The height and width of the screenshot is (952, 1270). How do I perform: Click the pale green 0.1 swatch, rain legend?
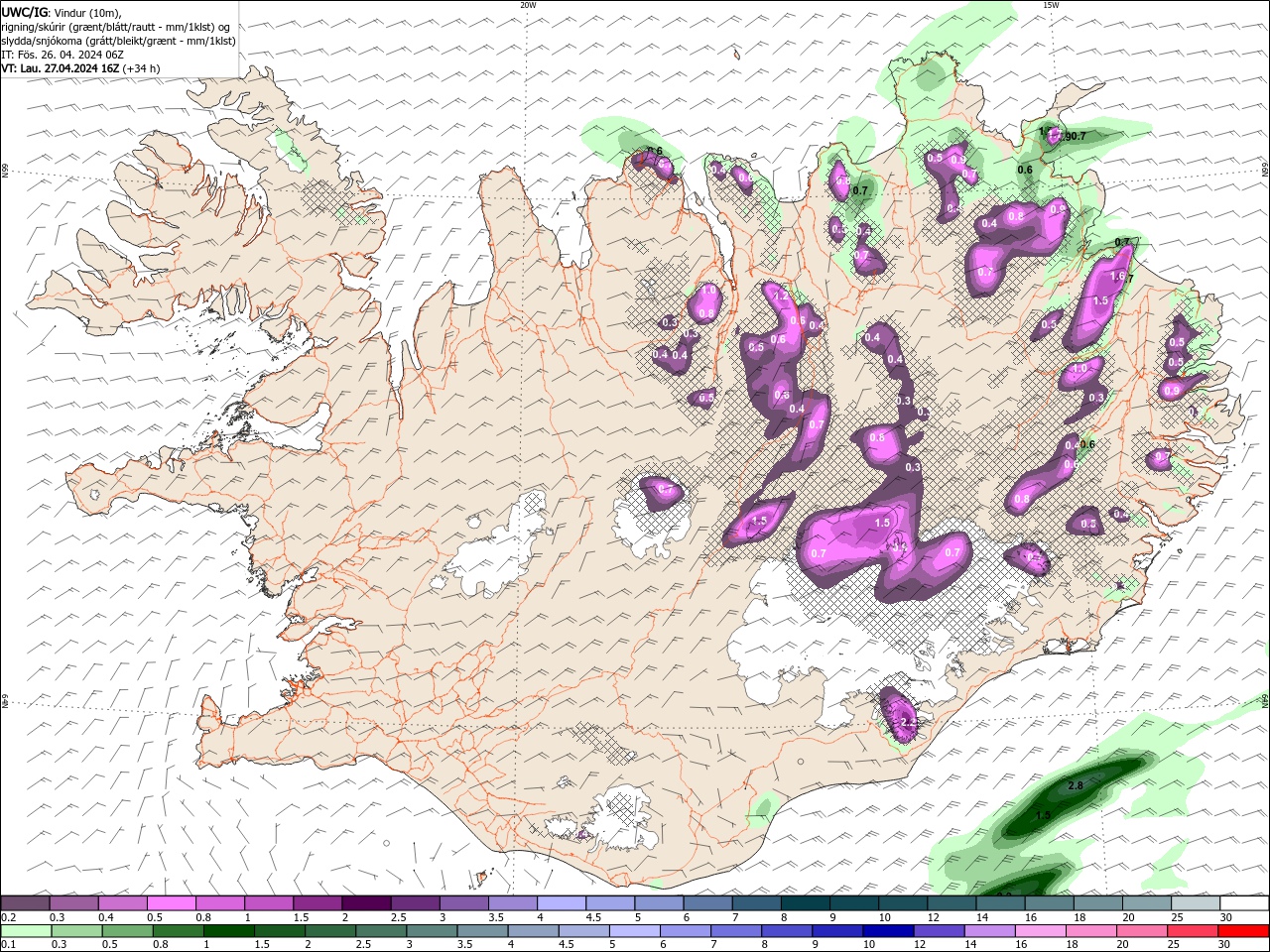(x=26, y=931)
